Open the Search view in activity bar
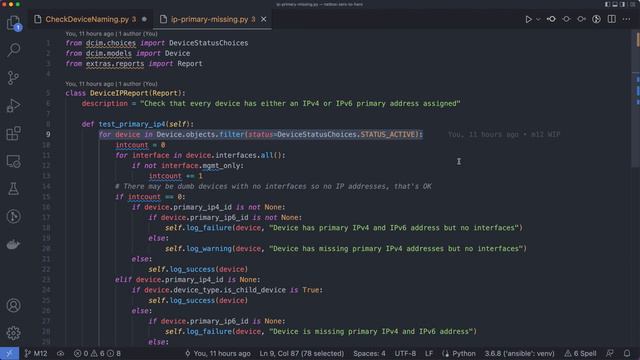 tap(13, 50)
